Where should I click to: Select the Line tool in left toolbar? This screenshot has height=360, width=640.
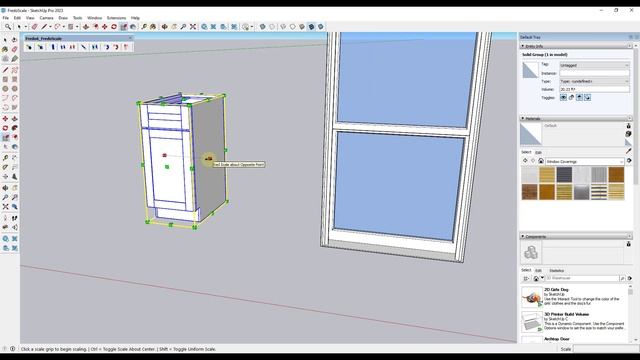coord(5,70)
